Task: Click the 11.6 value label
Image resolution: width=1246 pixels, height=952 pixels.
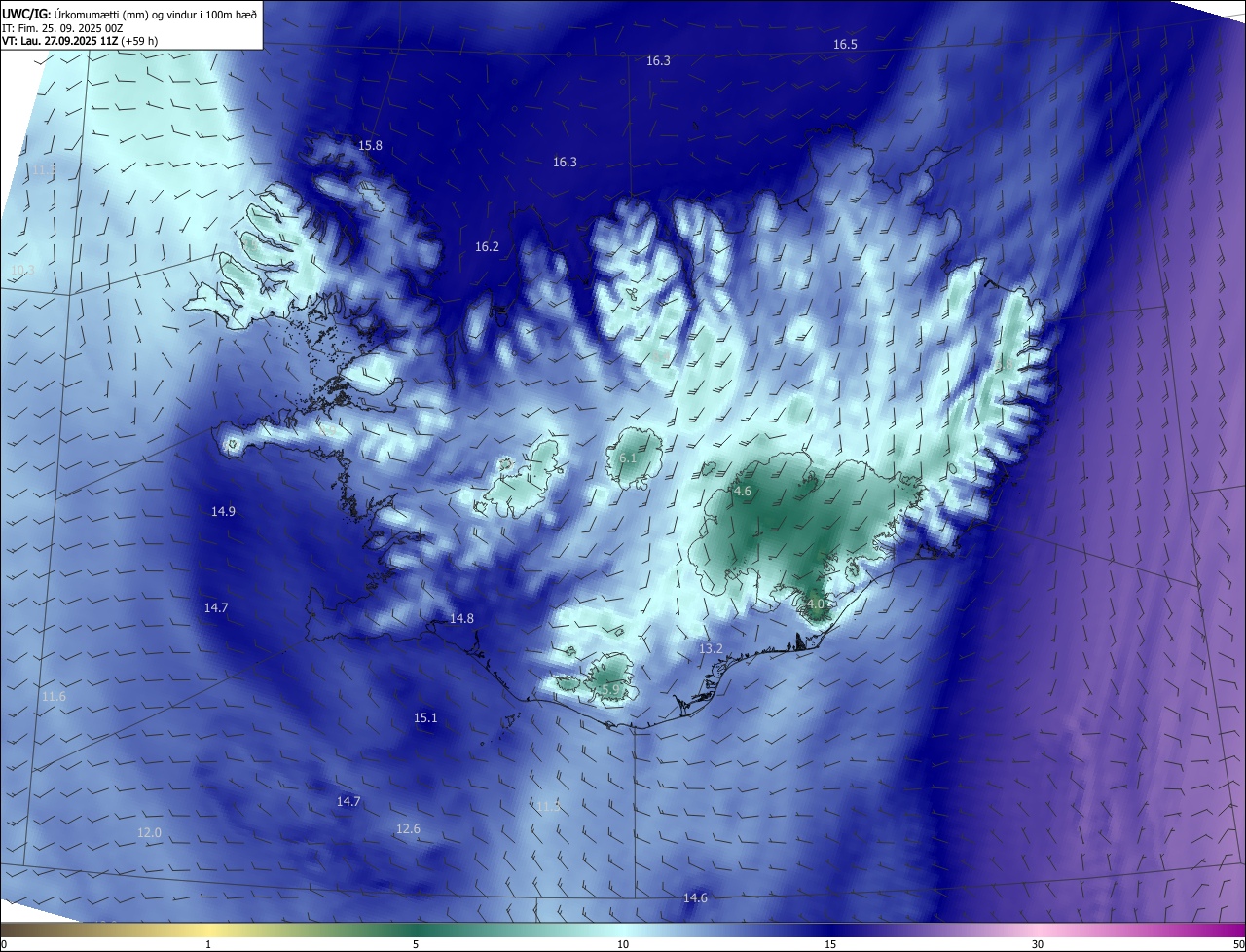Action: click(x=54, y=697)
